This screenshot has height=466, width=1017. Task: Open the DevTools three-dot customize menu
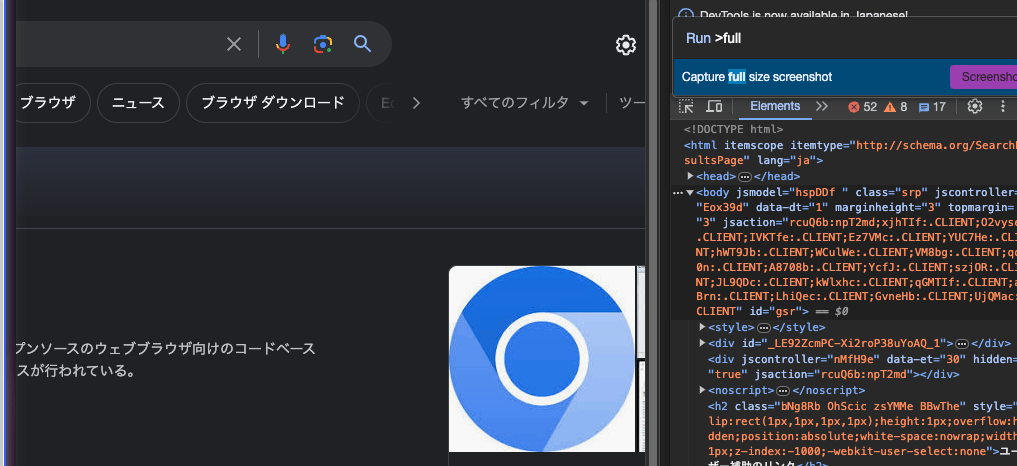coord(1003,106)
